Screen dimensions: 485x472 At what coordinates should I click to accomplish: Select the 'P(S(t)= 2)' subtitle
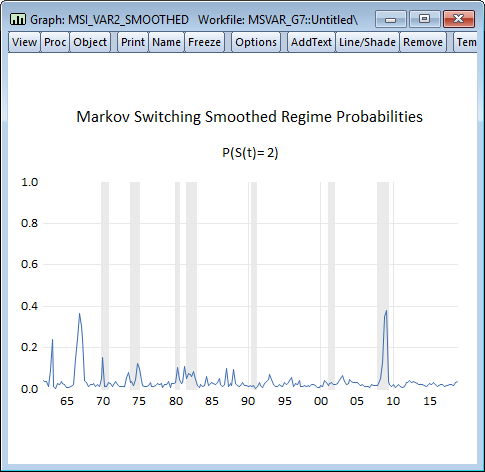[x=250, y=153]
